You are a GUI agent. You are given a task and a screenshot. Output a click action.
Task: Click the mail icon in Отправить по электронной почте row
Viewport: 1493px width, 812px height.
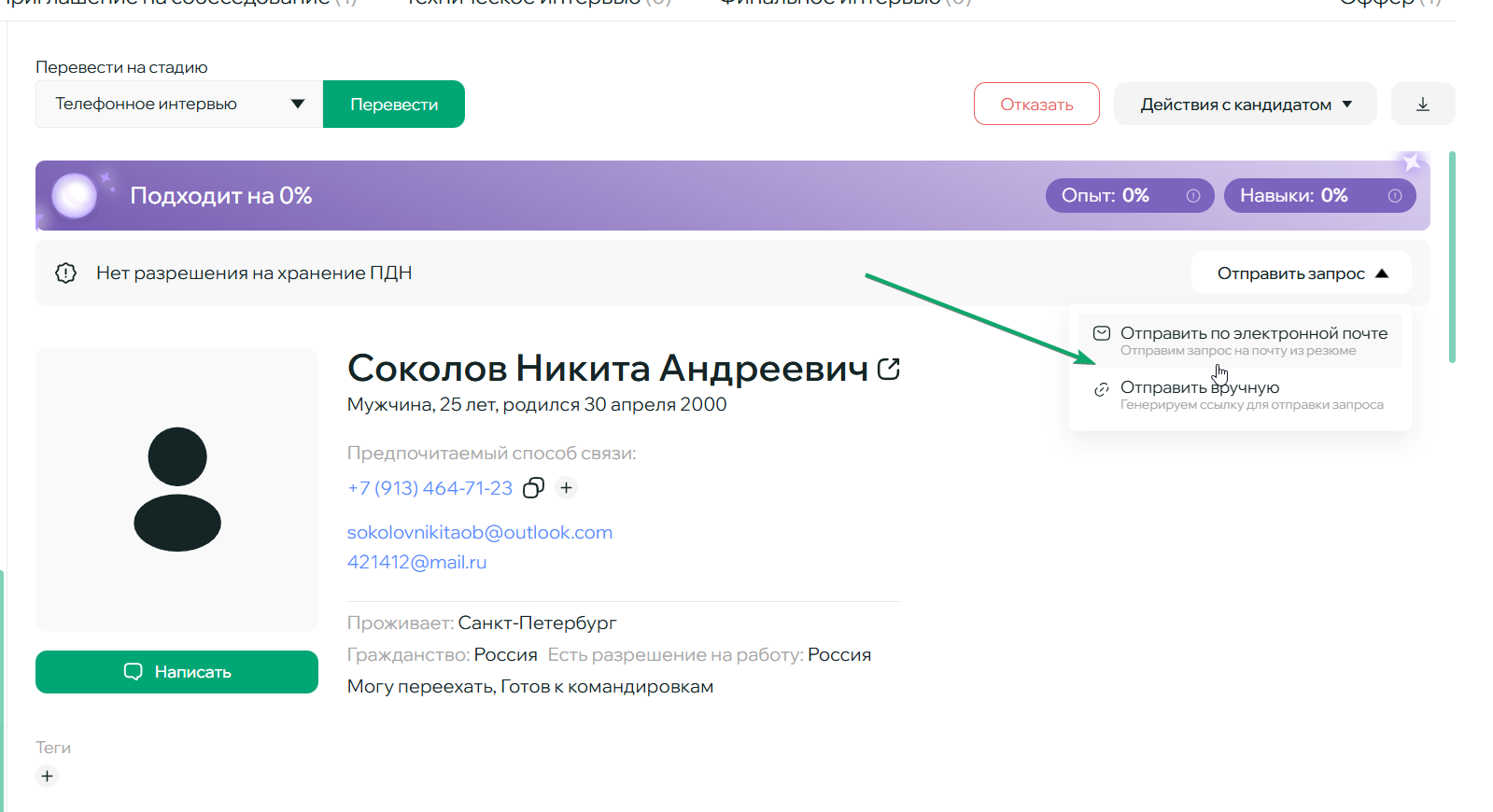tap(1102, 333)
